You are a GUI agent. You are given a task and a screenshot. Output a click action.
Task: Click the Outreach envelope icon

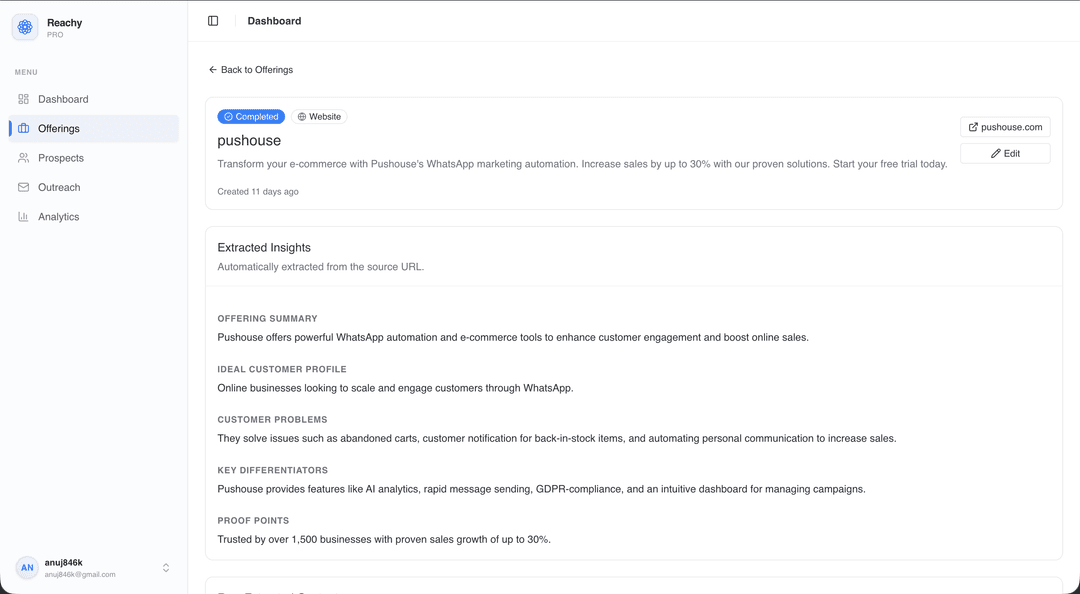[23, 187]
